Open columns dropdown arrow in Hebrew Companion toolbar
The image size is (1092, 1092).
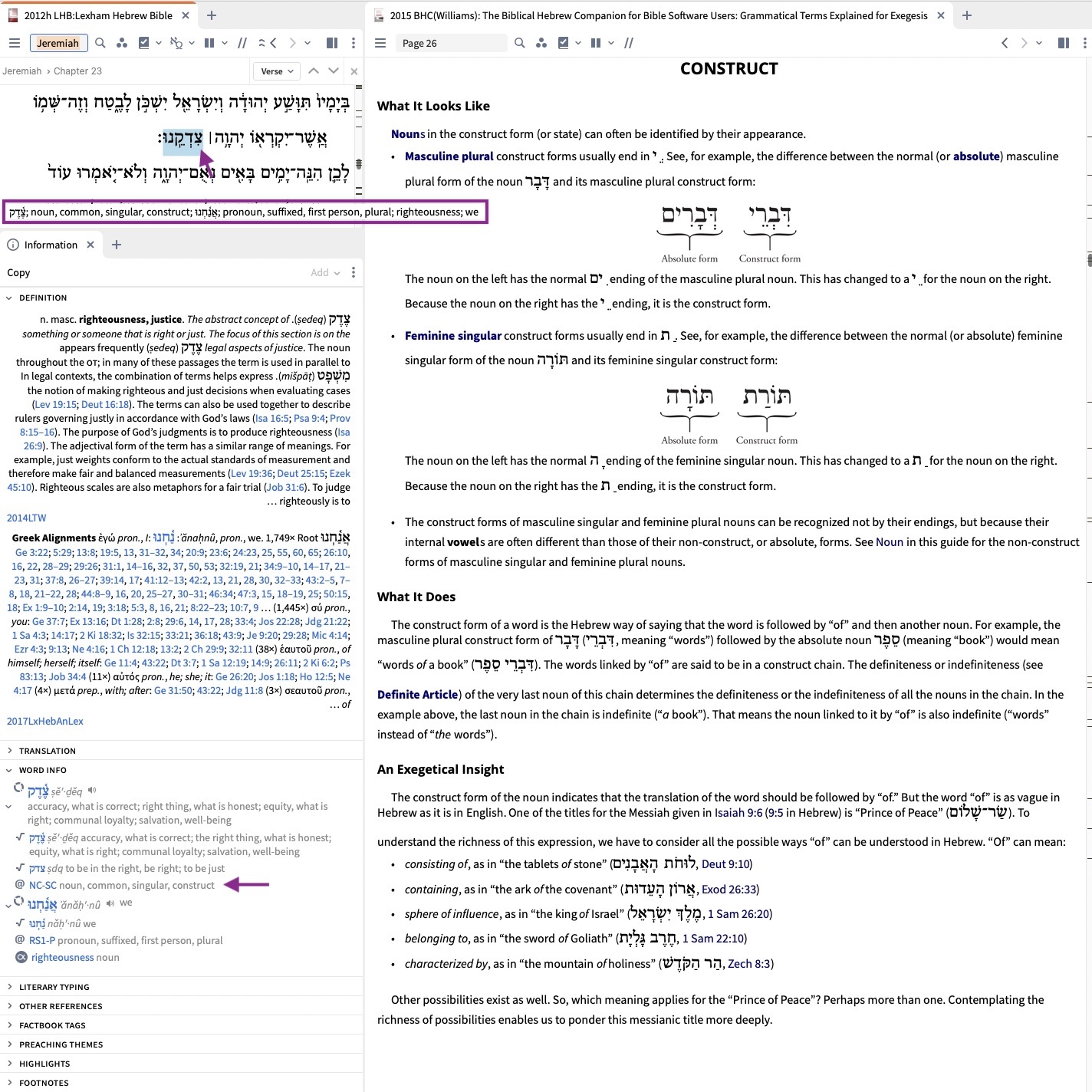(611, 43)
